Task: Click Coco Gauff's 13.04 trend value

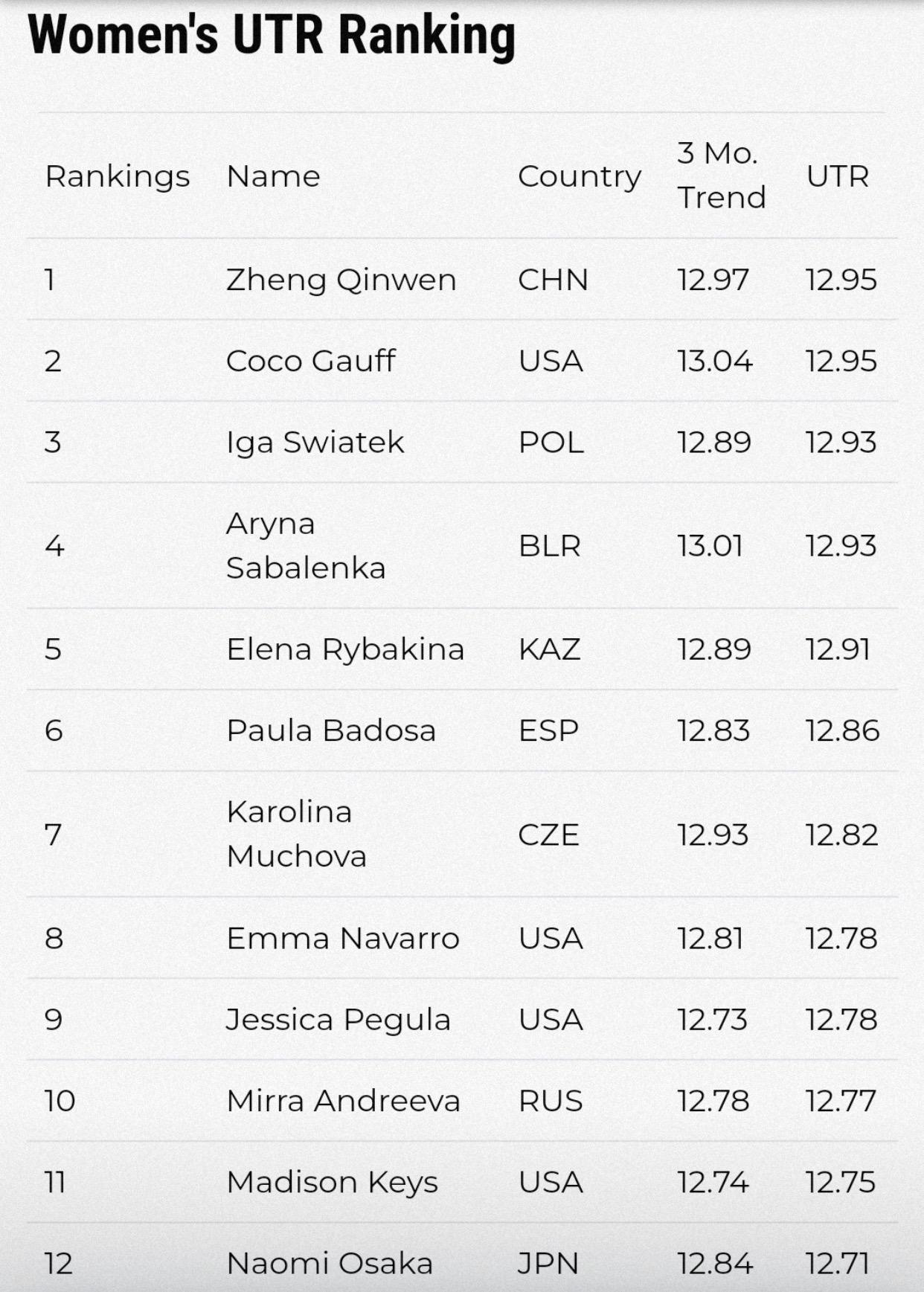Action: (x=715, y=361)
